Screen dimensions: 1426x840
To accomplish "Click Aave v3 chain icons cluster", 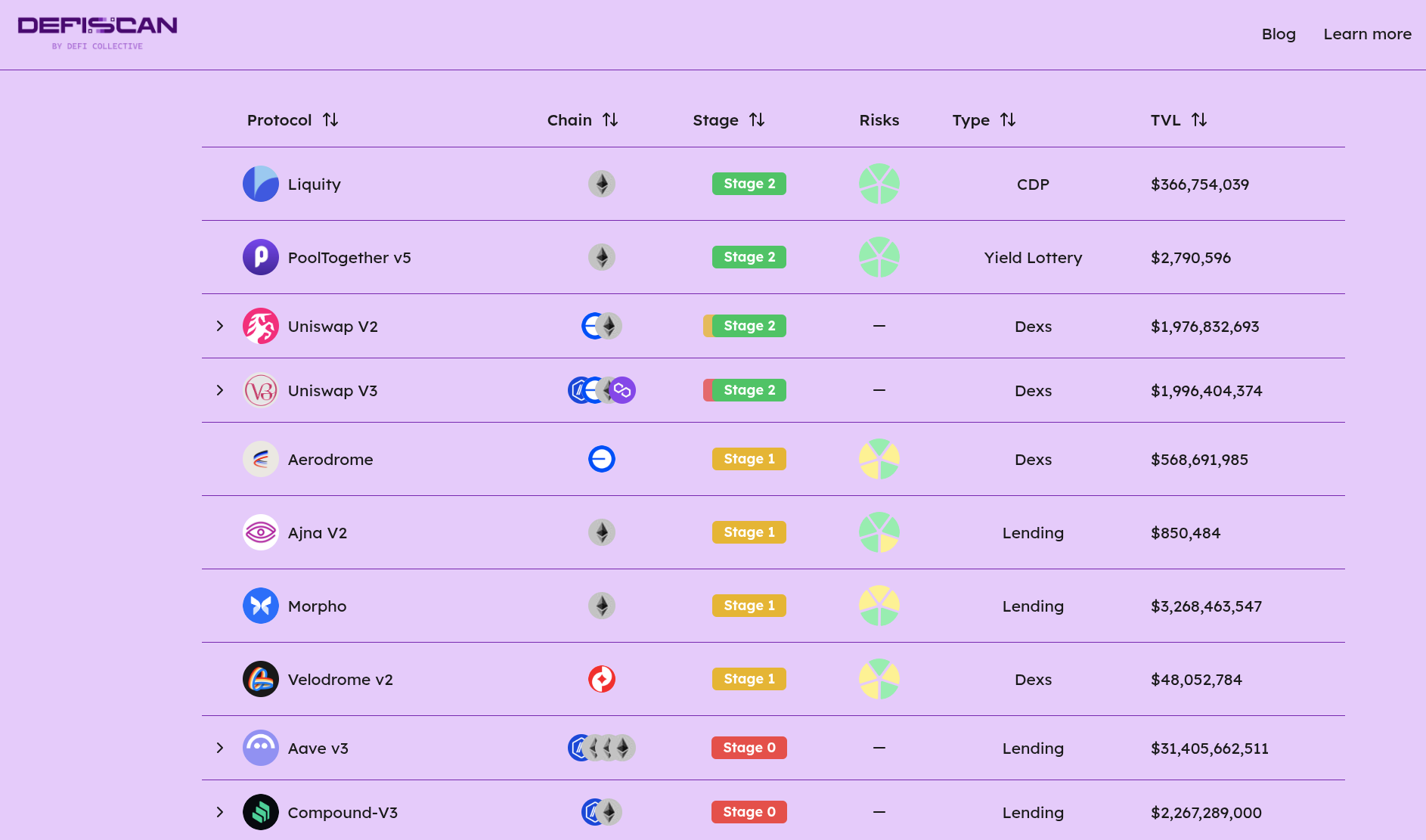I will (x=602, y=748).
